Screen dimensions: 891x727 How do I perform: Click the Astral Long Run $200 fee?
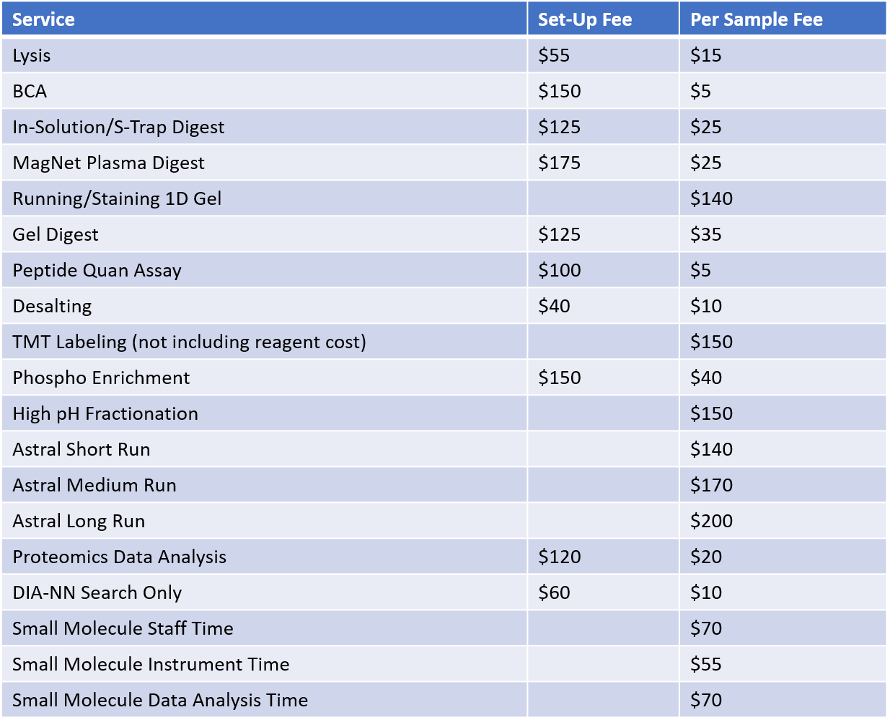coord(711,521)
